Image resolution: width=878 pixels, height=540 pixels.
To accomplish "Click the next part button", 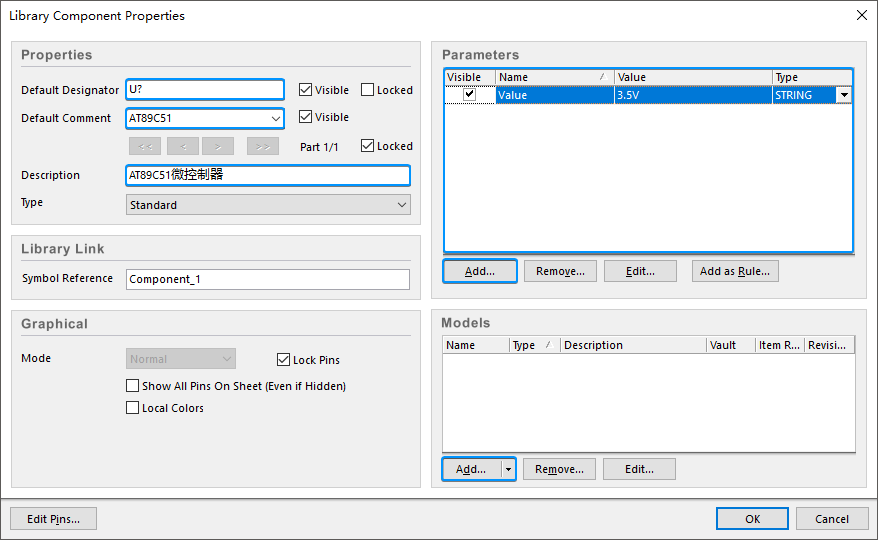I will (218, 146).
